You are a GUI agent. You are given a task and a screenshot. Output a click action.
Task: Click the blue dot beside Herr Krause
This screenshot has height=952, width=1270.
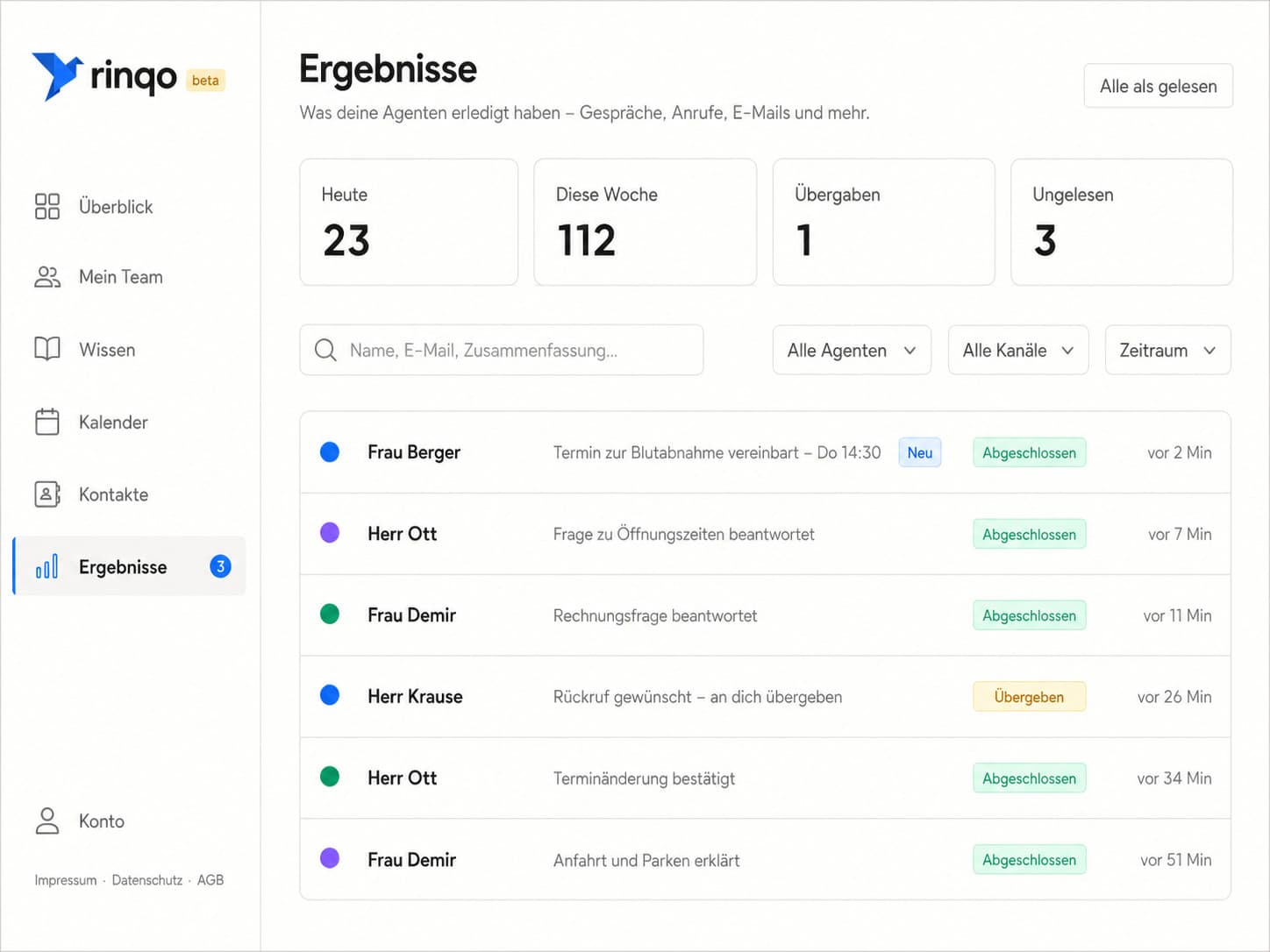330,696
